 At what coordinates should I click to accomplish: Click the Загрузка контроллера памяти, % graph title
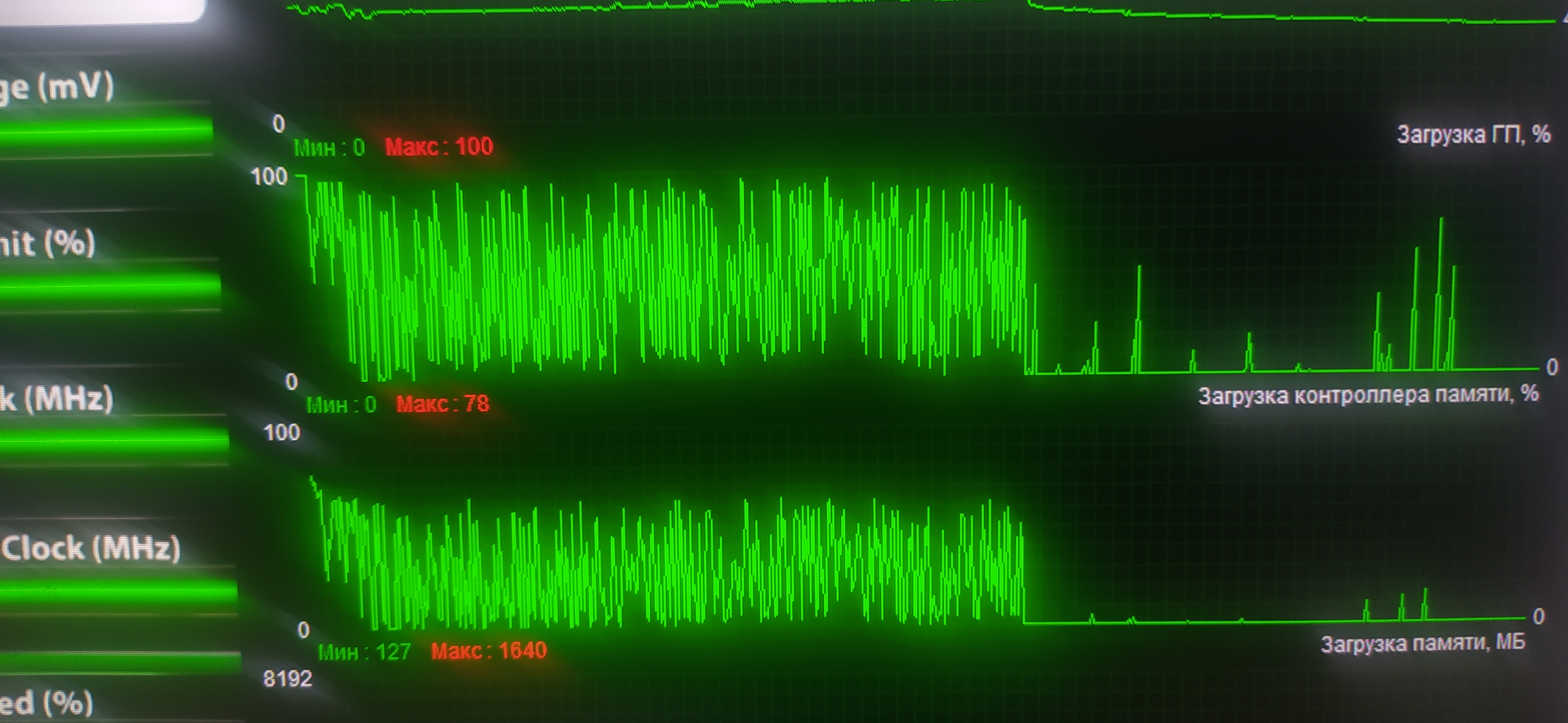(x=1369, y=396)
